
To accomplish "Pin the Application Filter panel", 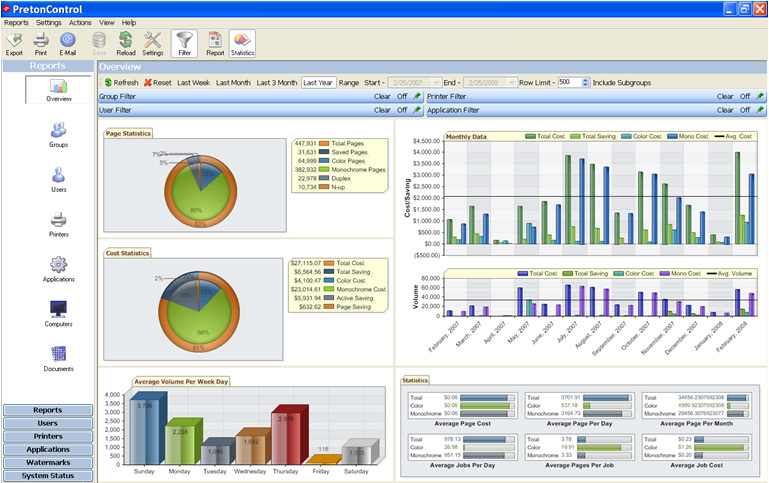I will point(760,110).
